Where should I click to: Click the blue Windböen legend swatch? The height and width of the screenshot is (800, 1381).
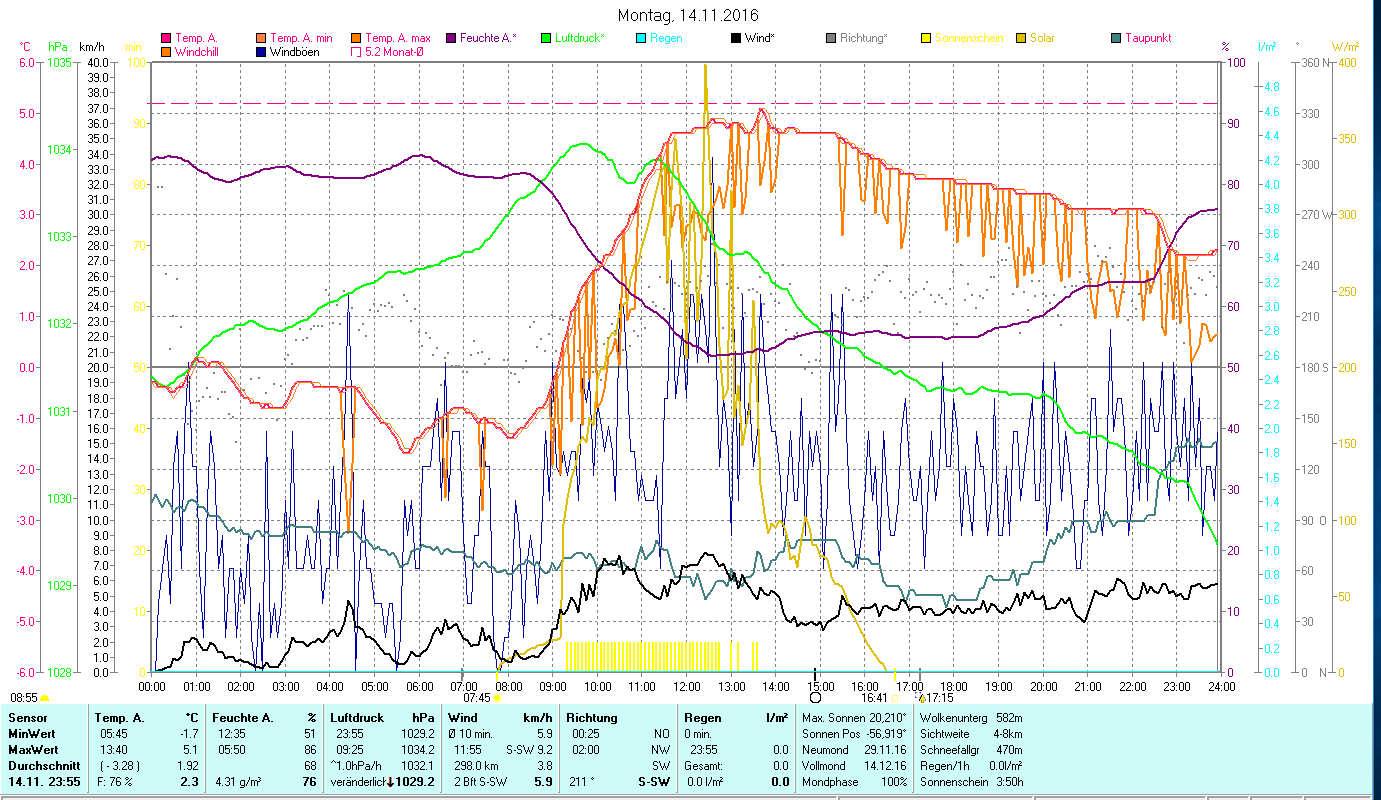[260, 51]
